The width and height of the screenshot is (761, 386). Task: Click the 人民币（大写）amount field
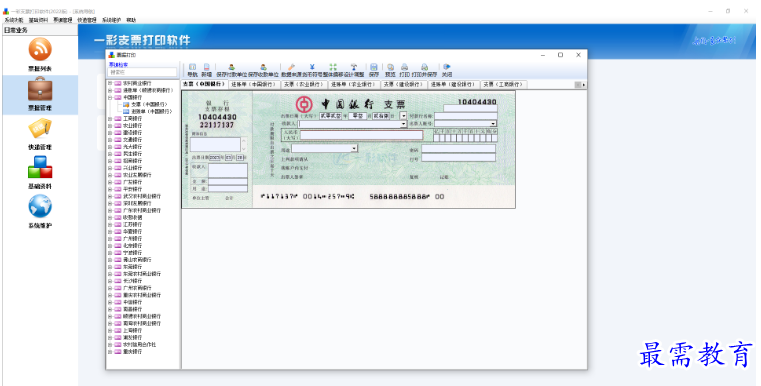pos(362,135)
